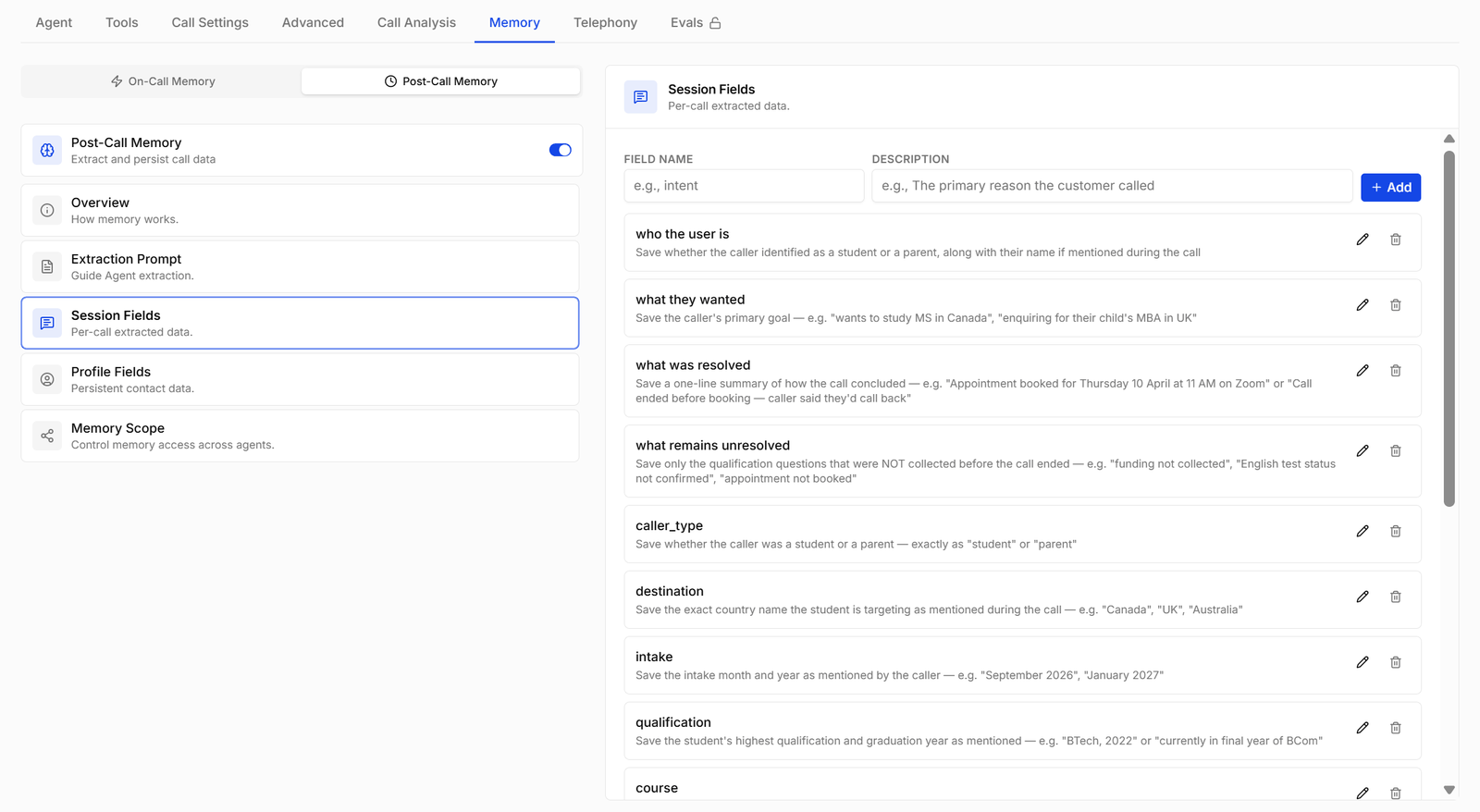Click the "qualification" field name
The width and height of the screenshot is (1480, 812).
click(672, 723)
